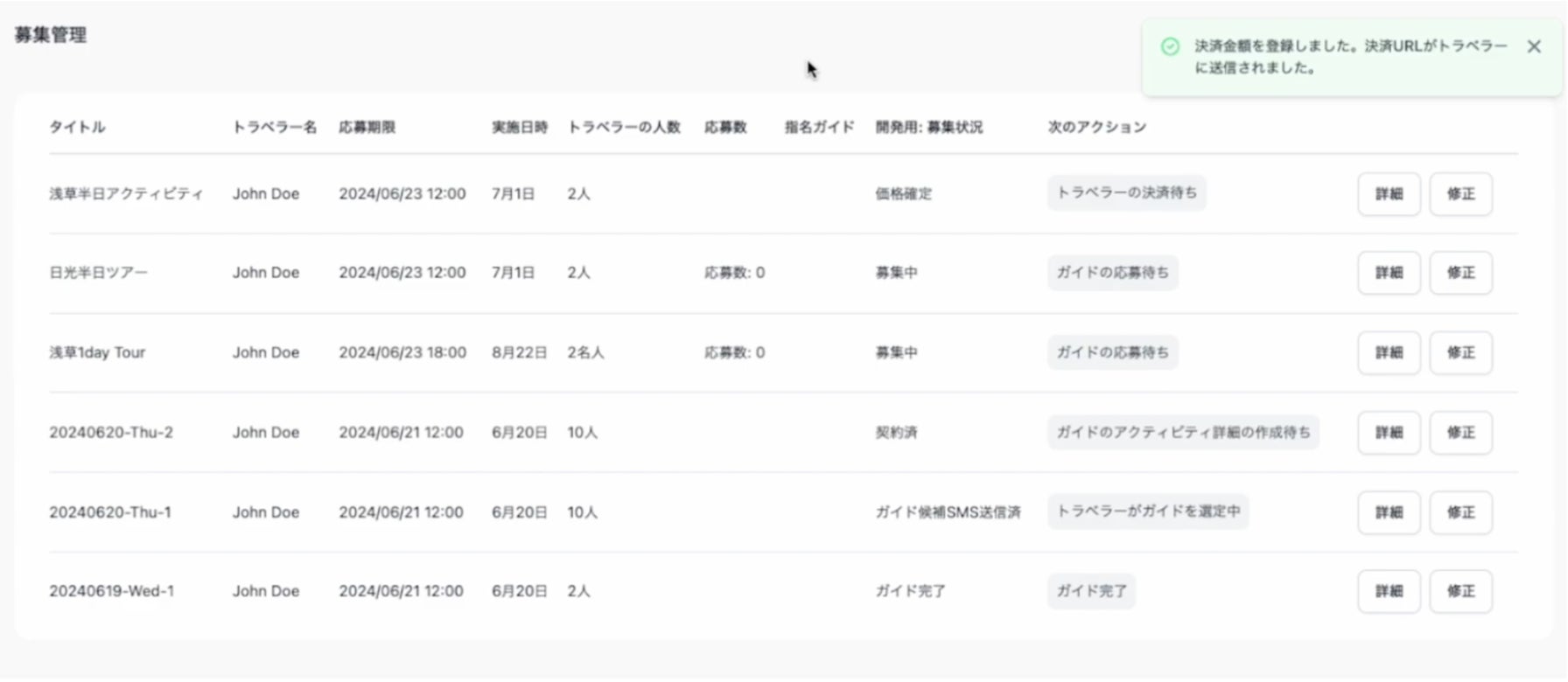
Task: Click the green success checkmark icon
Action: pos(1170,46)
